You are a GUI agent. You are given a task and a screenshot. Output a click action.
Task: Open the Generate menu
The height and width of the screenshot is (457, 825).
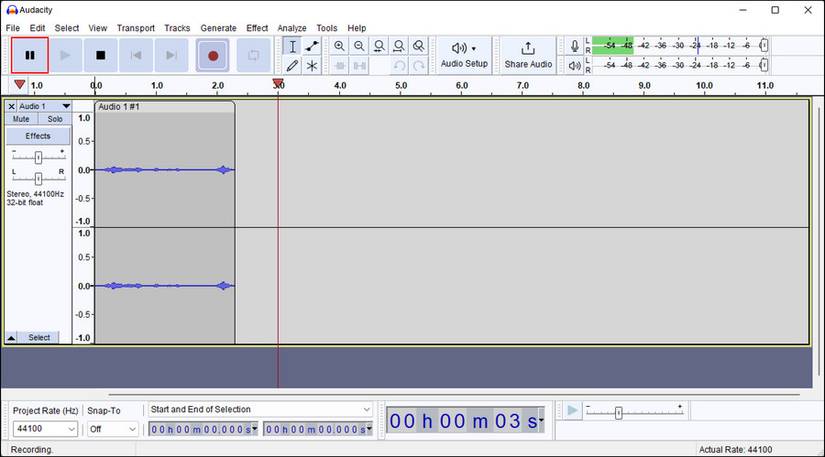tap(218, 28)
